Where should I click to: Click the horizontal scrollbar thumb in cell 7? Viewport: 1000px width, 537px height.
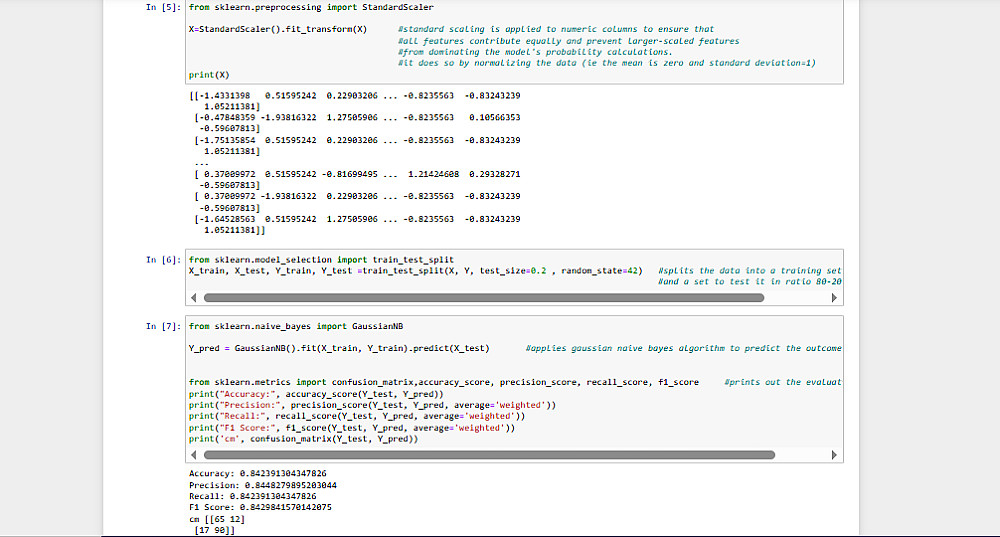click(489, 455)
